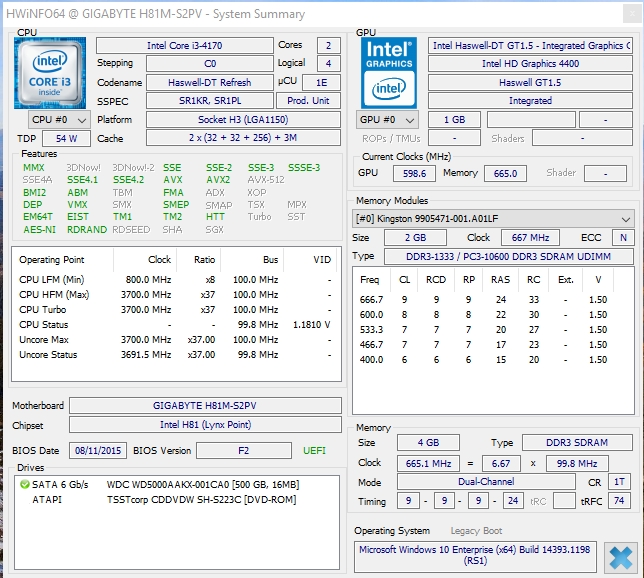Expand the Kingston memory module dropdown
The image size is (644, 578).
(x=494, y=218)
